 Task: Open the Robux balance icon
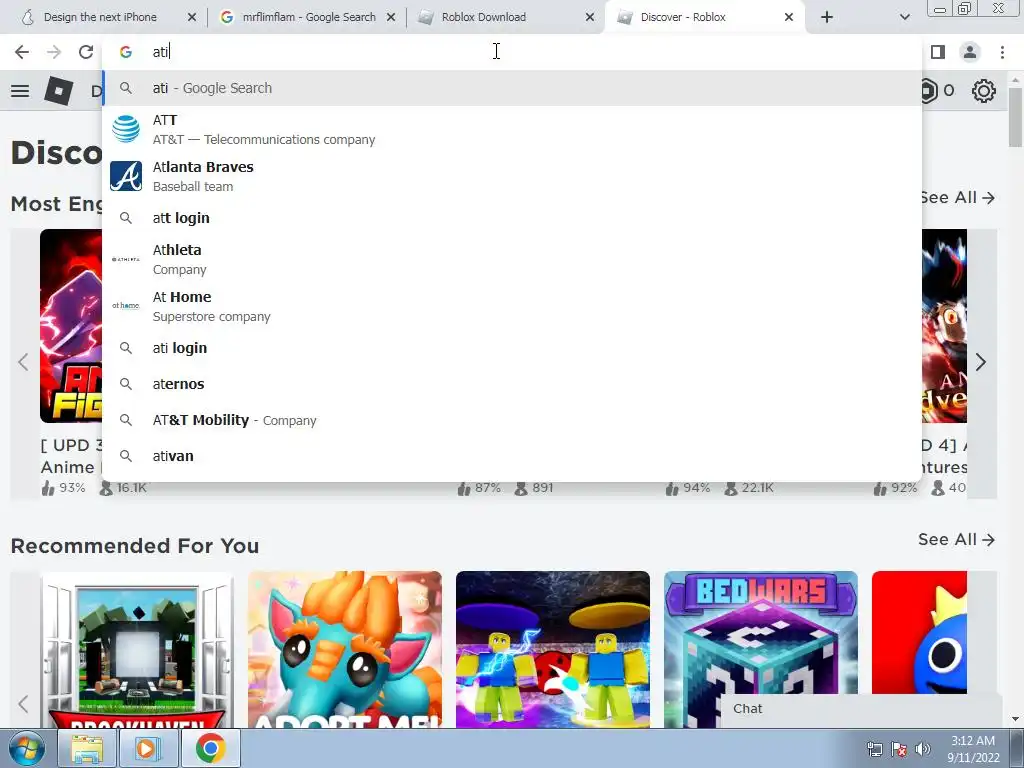click(927, 91)
